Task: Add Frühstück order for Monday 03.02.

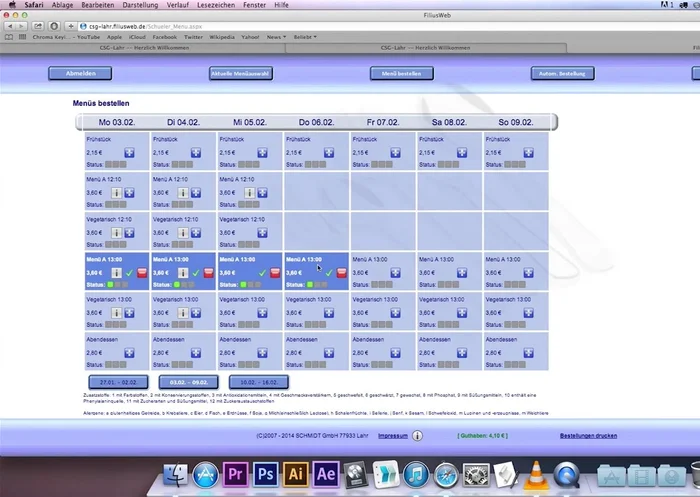Action: (129, 153)
